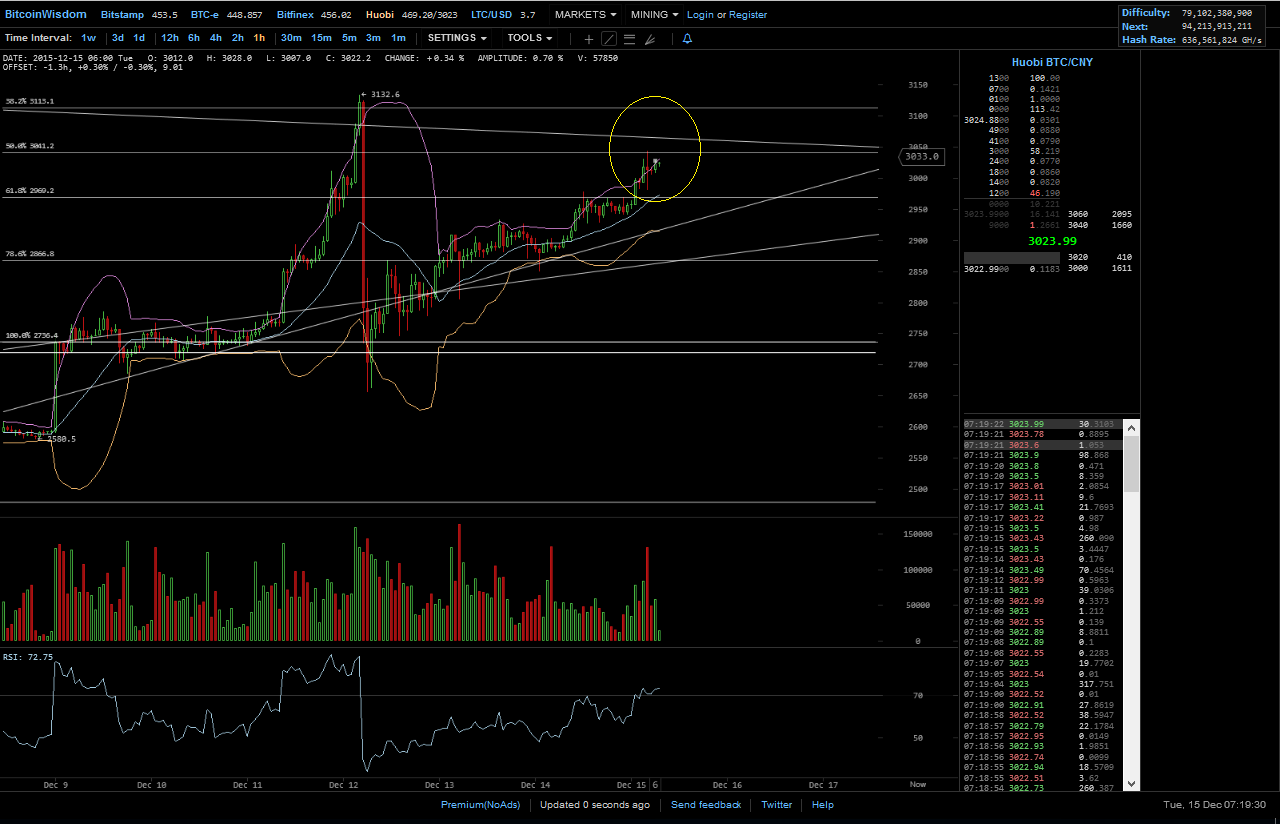Click the 3024.8800 ask order row
This screenshot has width=1280, height=824.
(x=1011, y=120)
